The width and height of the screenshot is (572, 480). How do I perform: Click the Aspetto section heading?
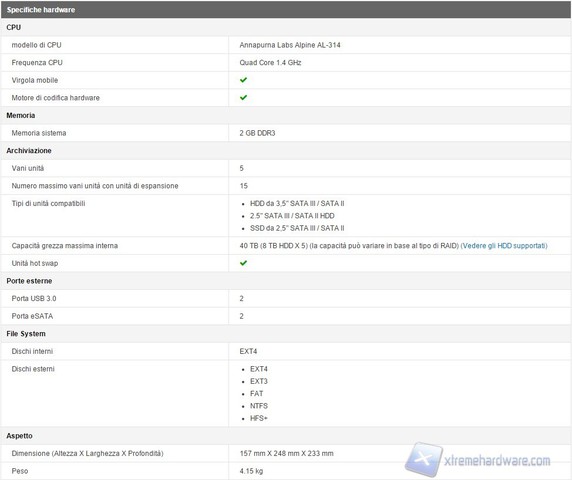click(x=19, y=436)
